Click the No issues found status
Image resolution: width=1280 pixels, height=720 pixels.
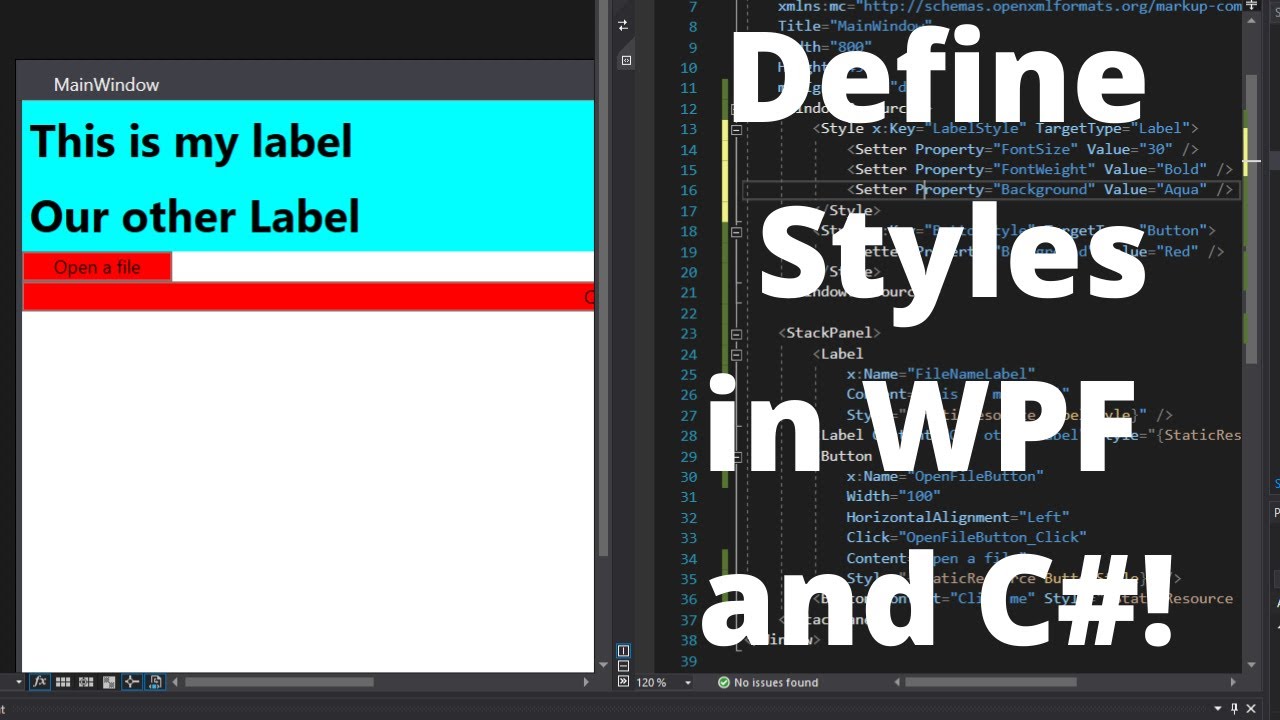(x=776, y=682)
